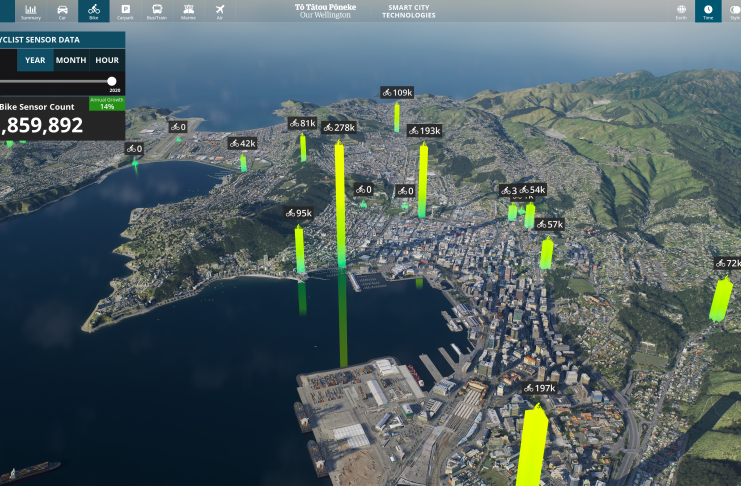741x486 pixels.
Task: Select the HOUR time range
Action: (x=107, y=60)
